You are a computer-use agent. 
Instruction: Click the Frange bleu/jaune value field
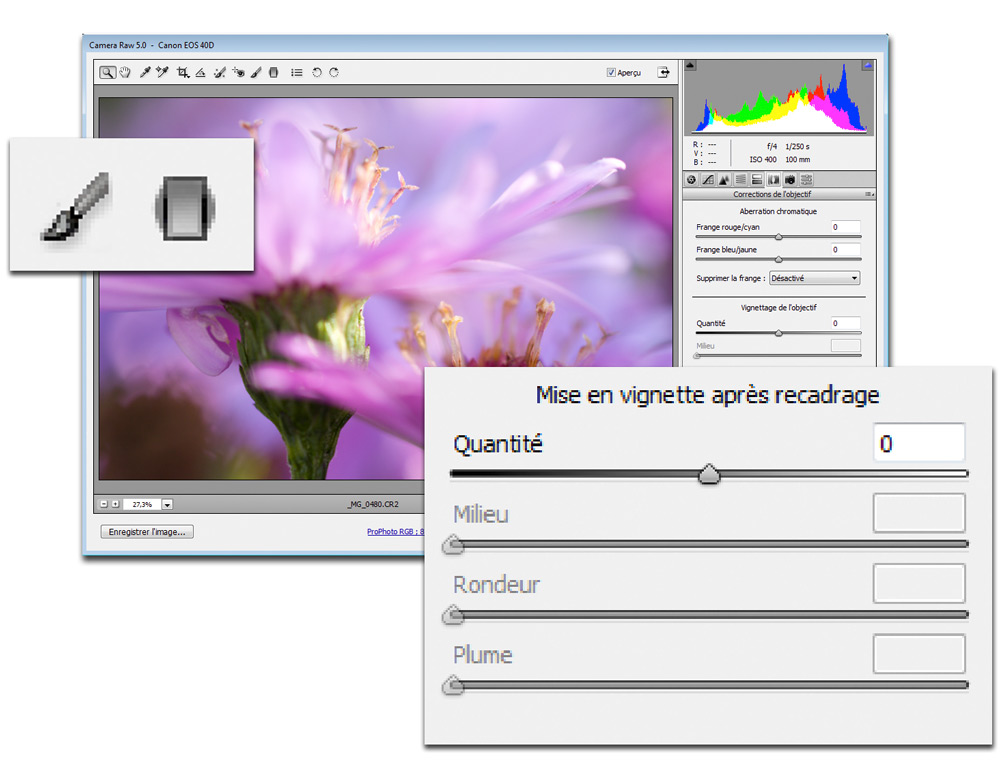coord(846,249)
